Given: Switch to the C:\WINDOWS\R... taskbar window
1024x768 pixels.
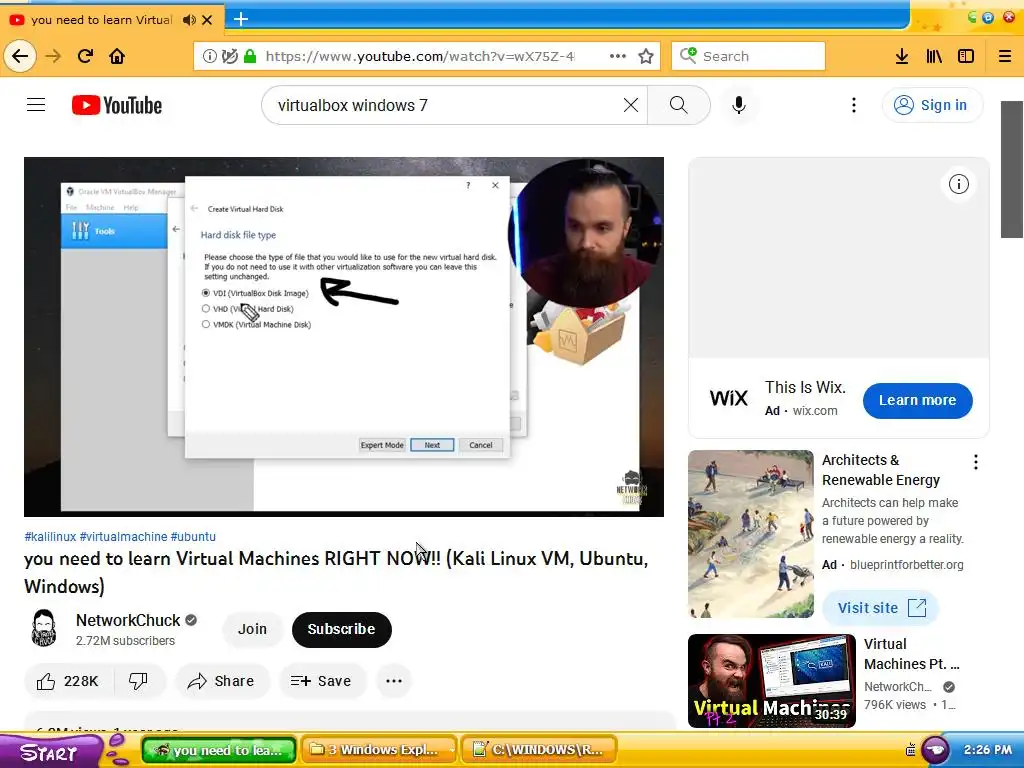Looking at the screenshot, I should pyautogui.click(x=539, y=750).
